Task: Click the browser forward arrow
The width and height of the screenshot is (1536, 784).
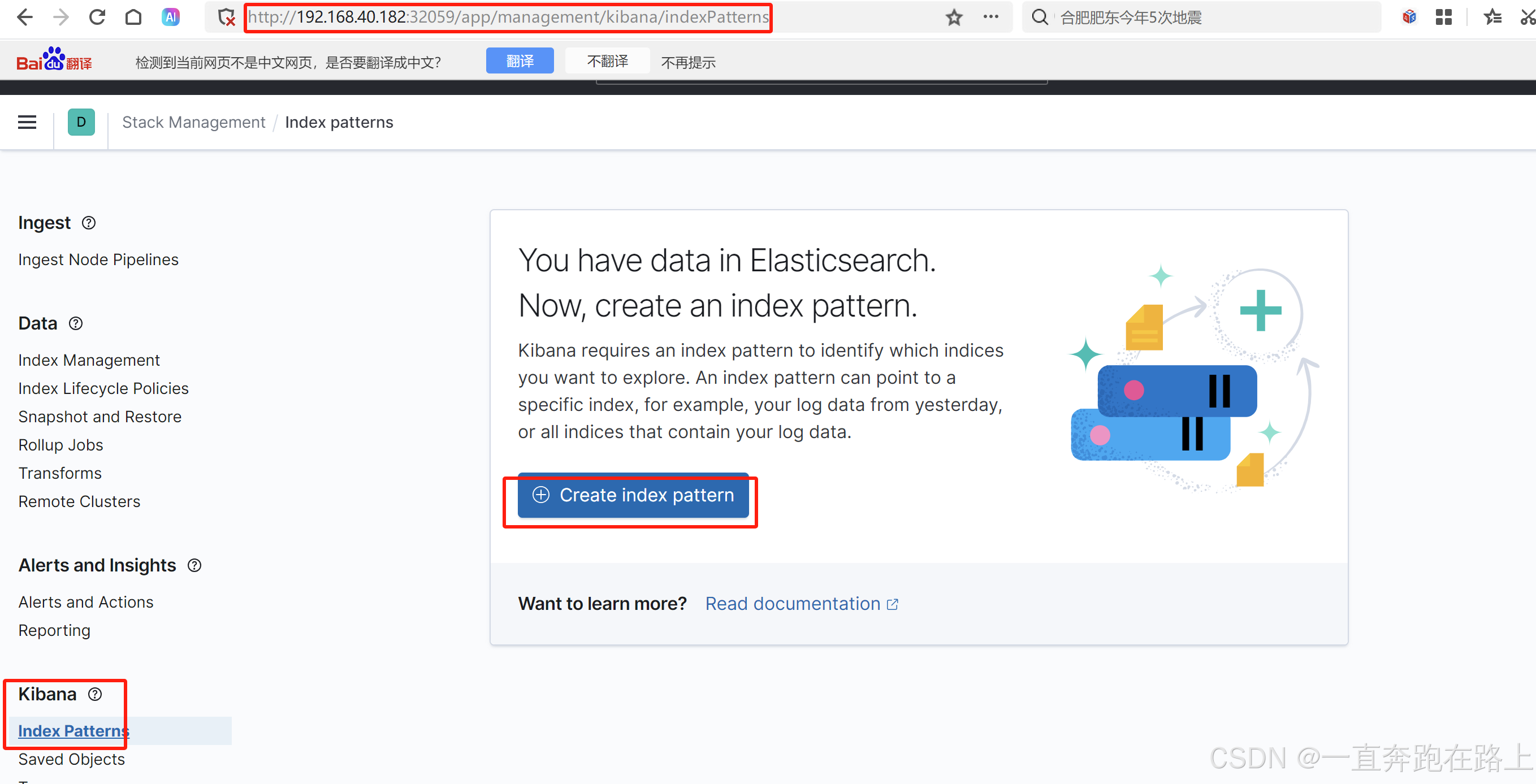Action: pos(61,18)
